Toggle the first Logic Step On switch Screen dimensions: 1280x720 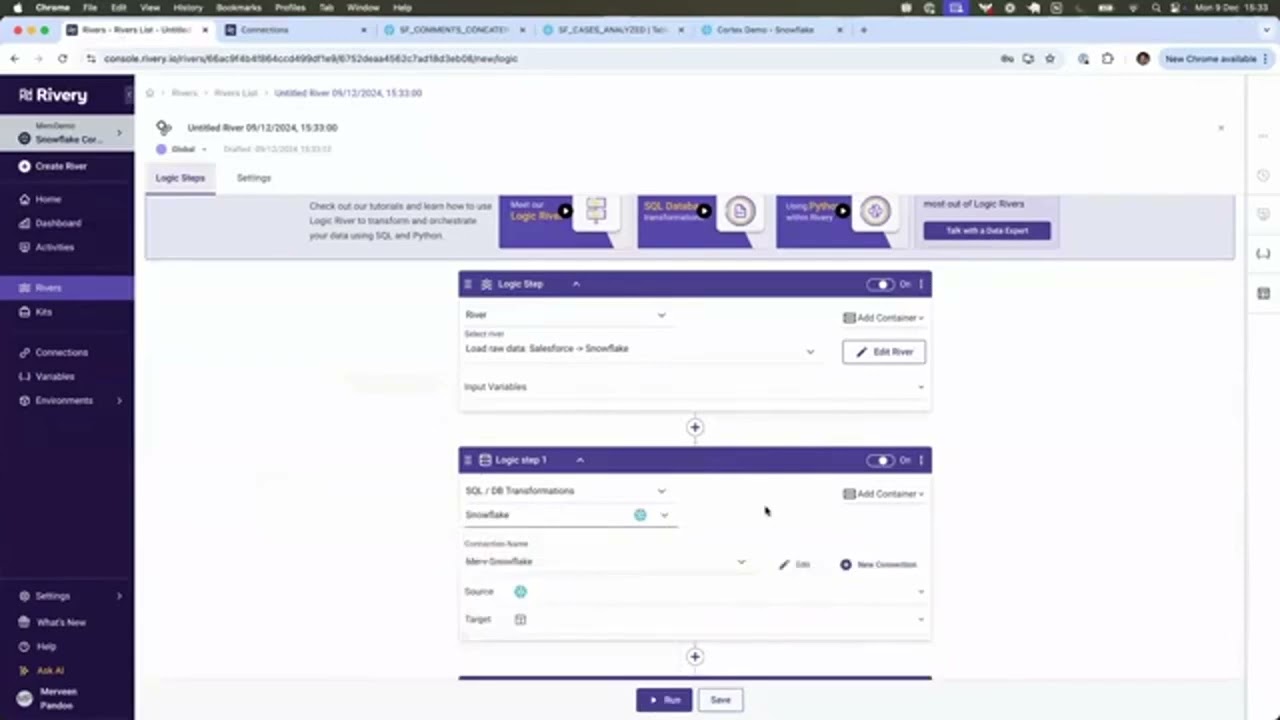point(880,284)
